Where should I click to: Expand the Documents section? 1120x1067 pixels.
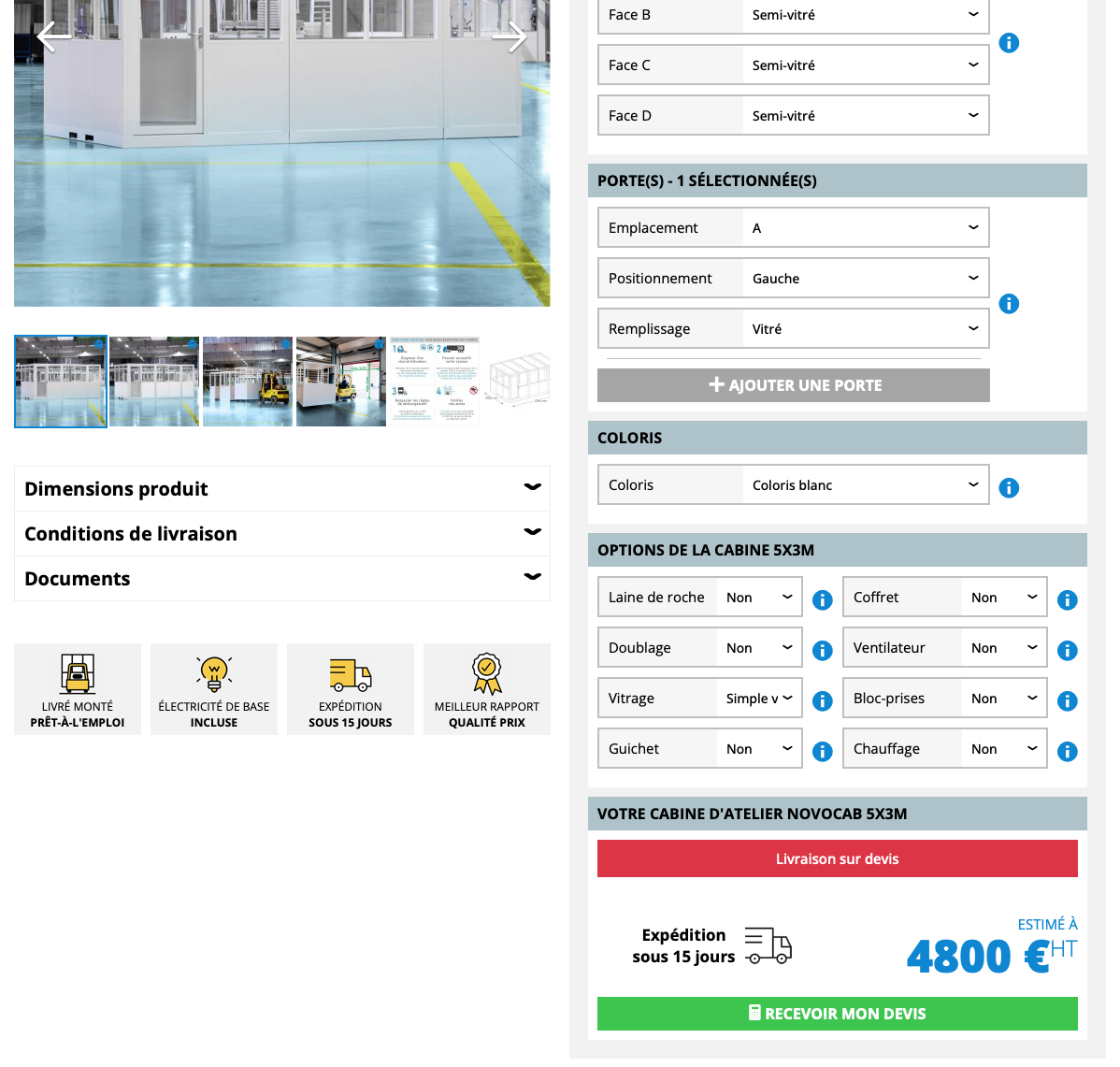[x=282, y=579]
